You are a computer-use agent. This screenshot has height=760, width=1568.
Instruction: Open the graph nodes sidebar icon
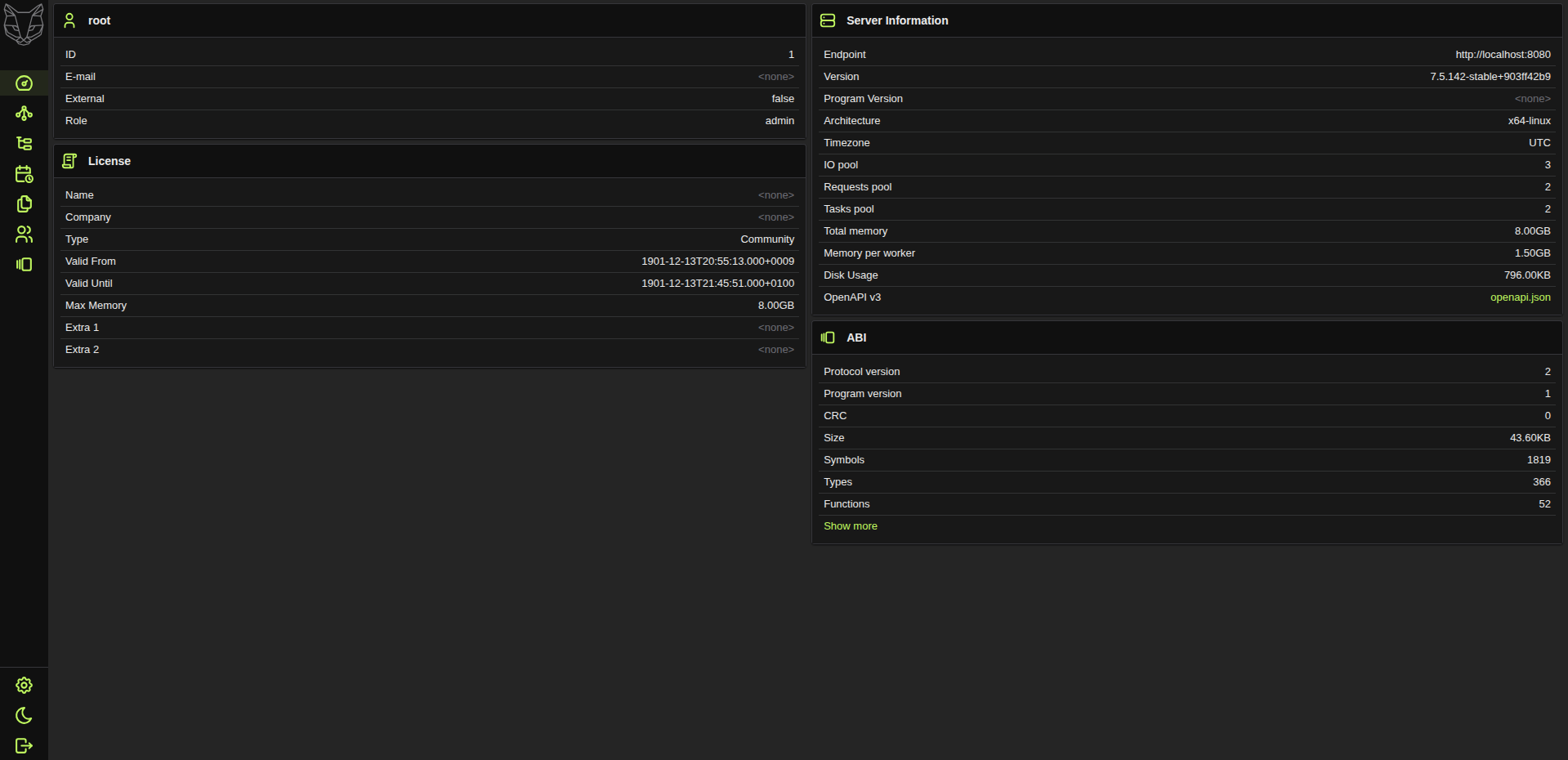[25, 114]
